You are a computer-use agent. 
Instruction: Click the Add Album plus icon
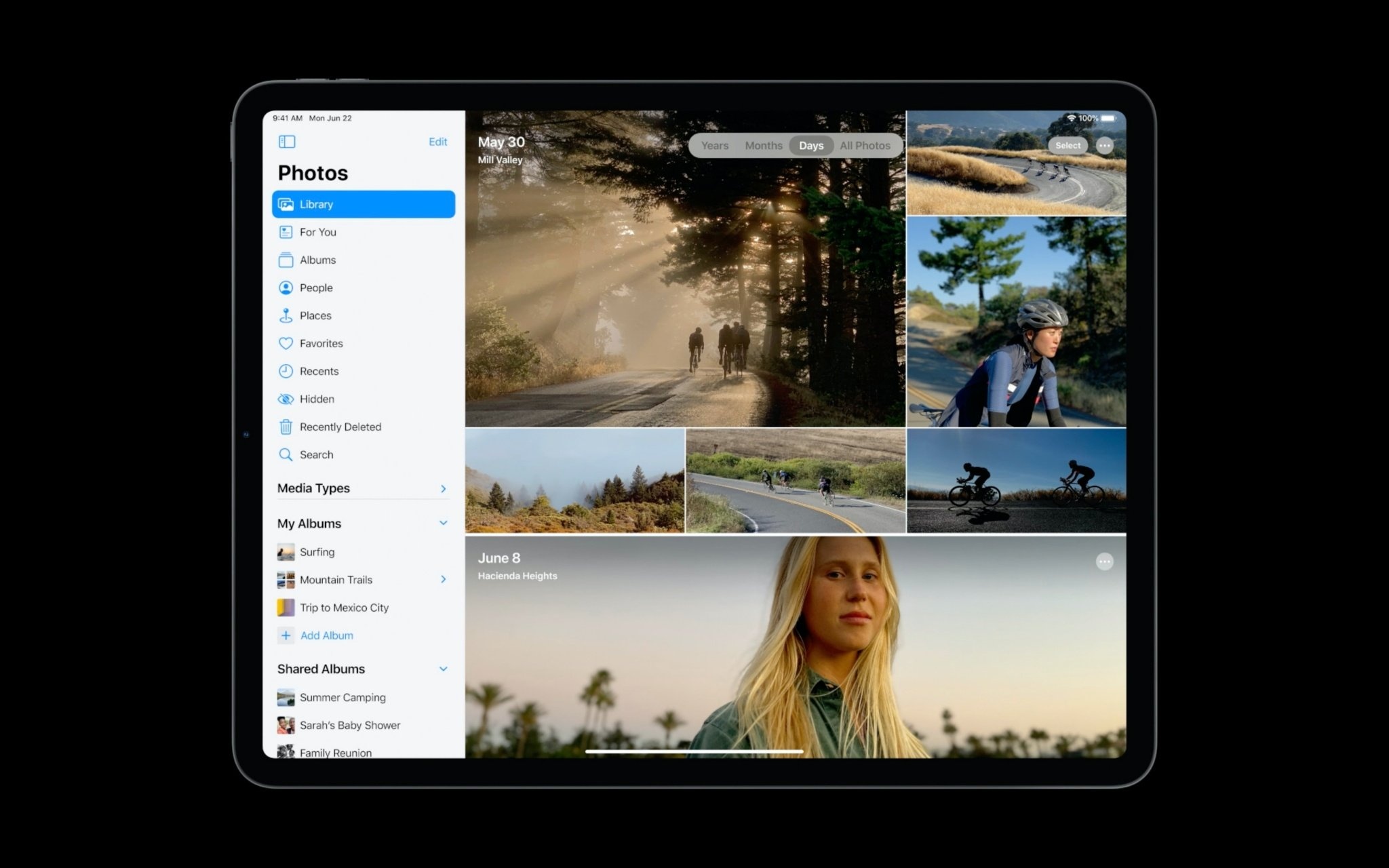click(x=286, y=635)
